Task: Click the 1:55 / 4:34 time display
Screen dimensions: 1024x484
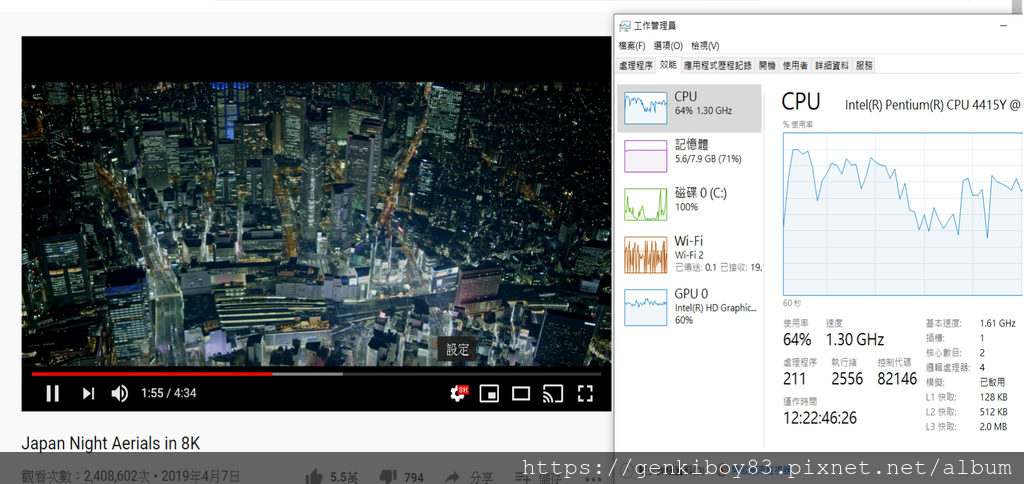Action: (168, 393)
